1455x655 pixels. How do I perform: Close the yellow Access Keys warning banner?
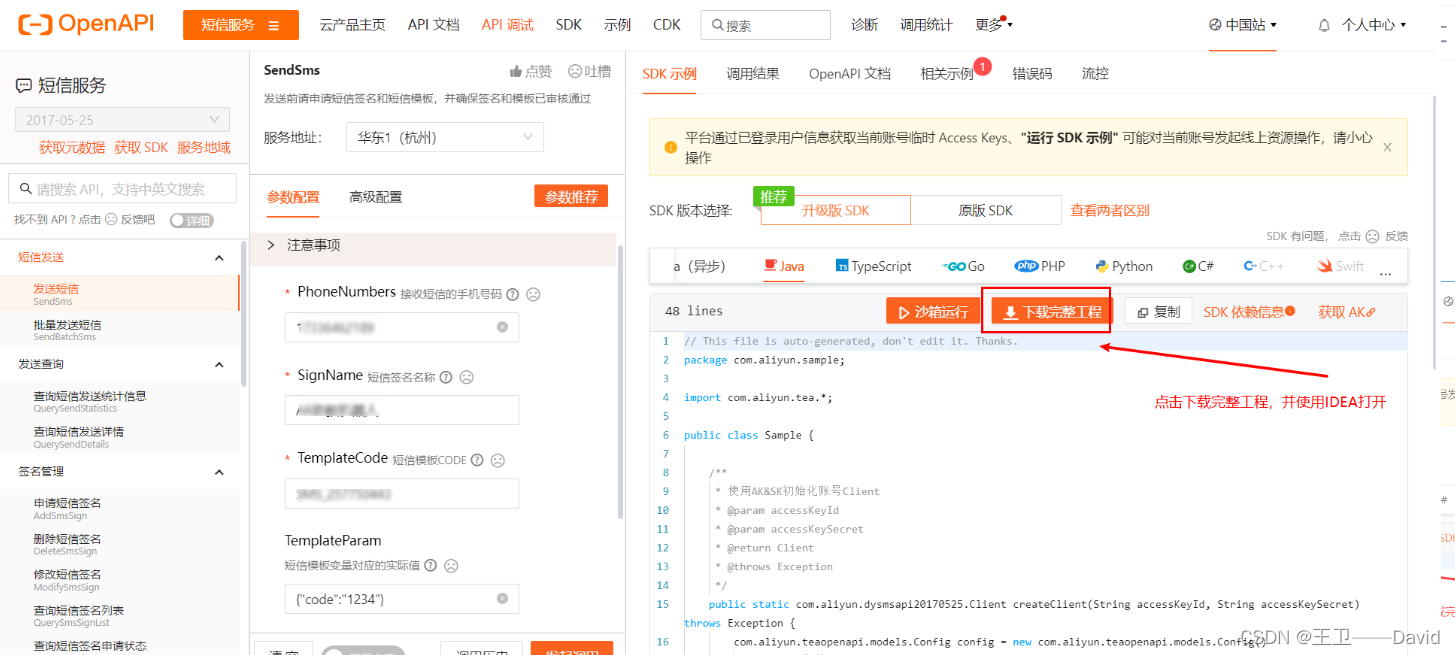coord(1387,147)
